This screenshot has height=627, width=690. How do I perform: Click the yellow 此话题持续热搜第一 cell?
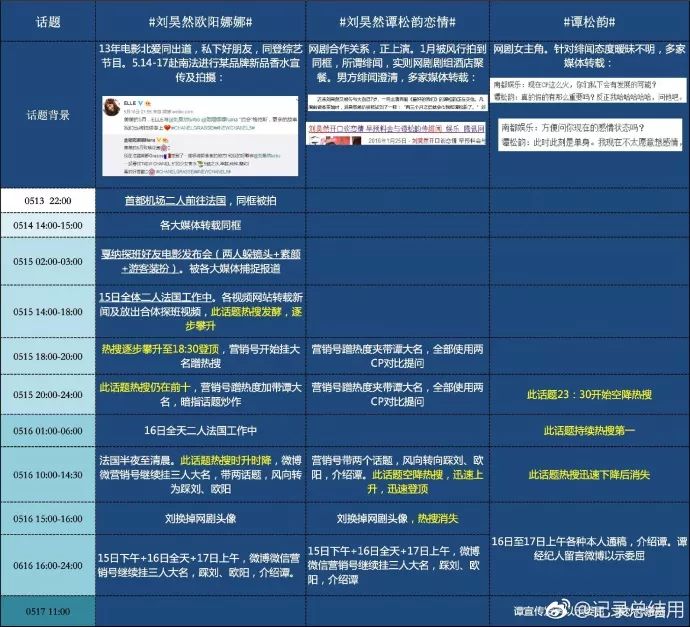pyautogui.click(x=587, y=431)
